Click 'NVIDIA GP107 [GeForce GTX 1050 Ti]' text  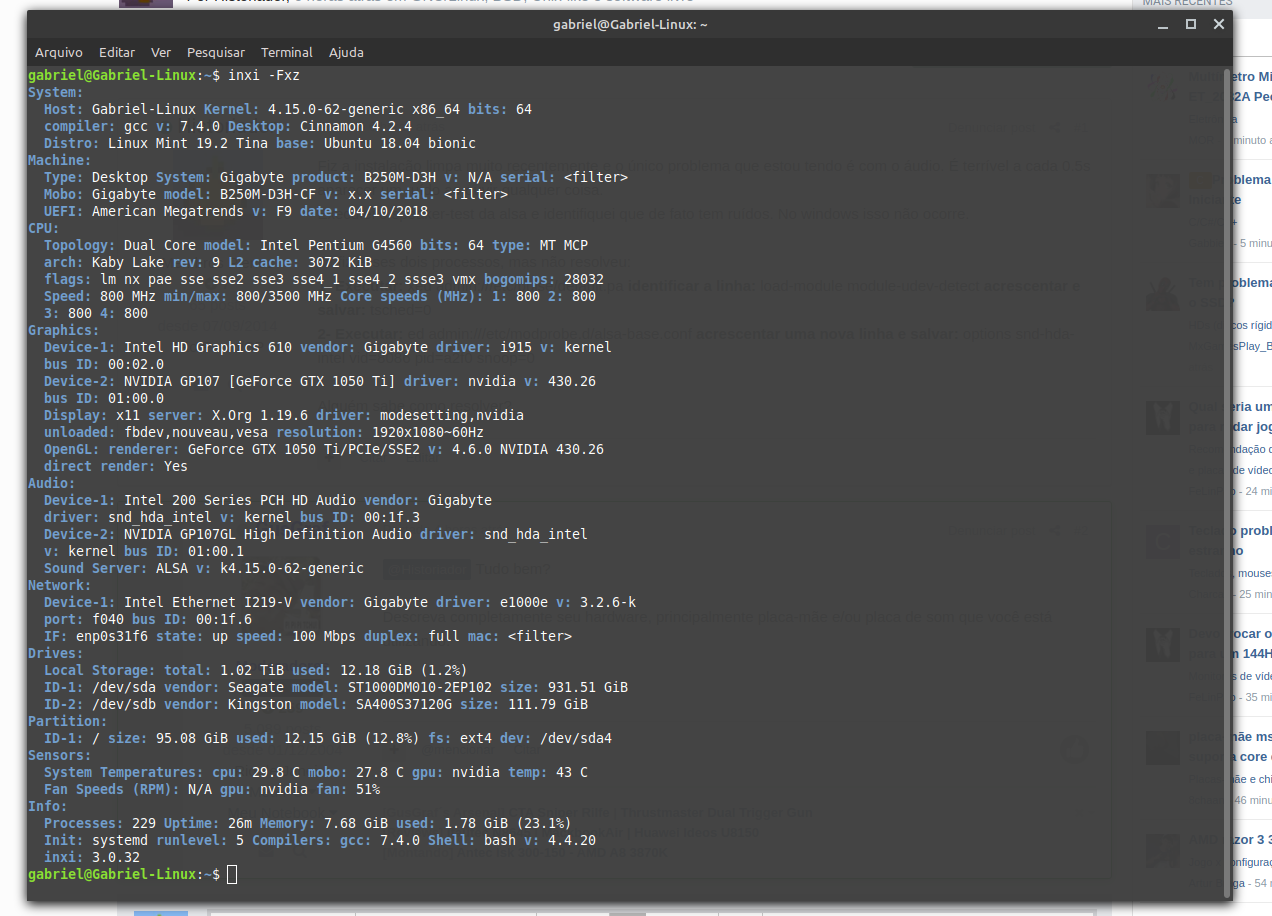(260, 381)
